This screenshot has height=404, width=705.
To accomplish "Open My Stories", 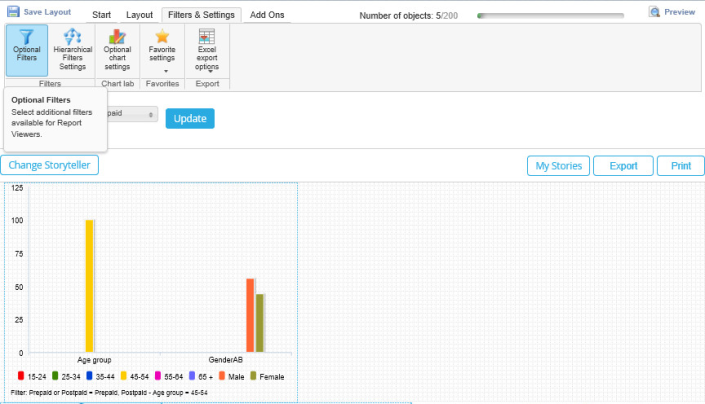I will (x=558, y=166).
